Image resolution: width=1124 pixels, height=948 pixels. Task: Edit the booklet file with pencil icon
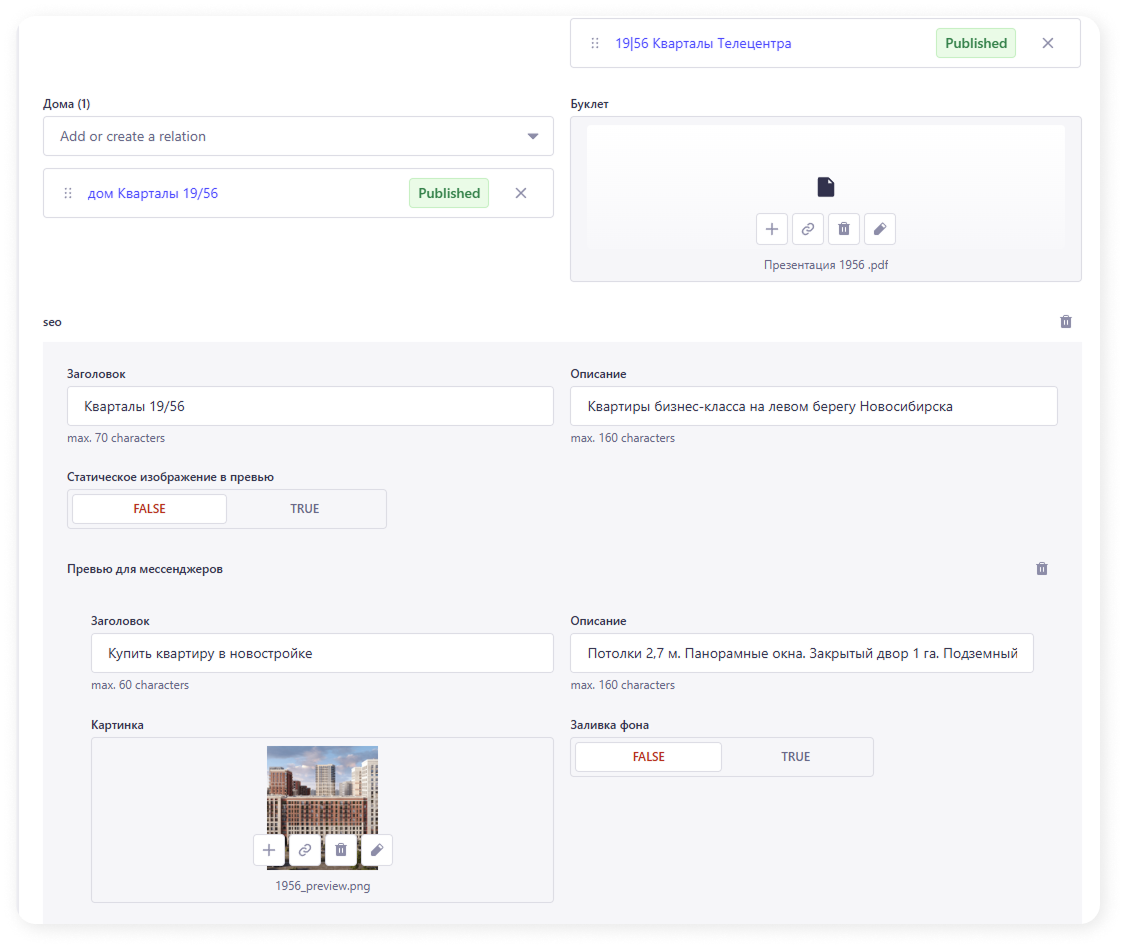click(x=880, y=229)
